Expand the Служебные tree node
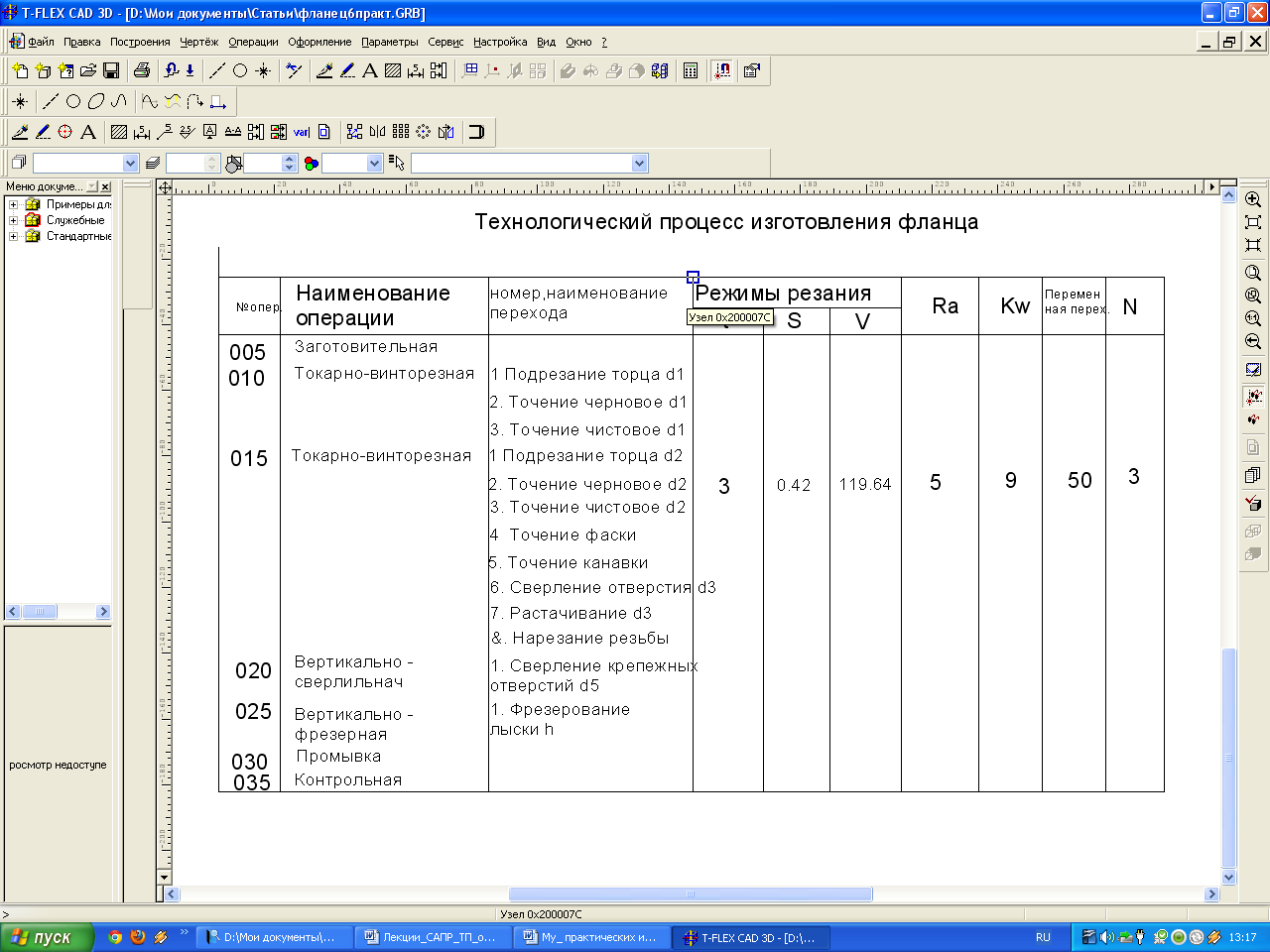The width and height of the screenshot is (1270, 952). pyautogui.click(x=14, y=220)
